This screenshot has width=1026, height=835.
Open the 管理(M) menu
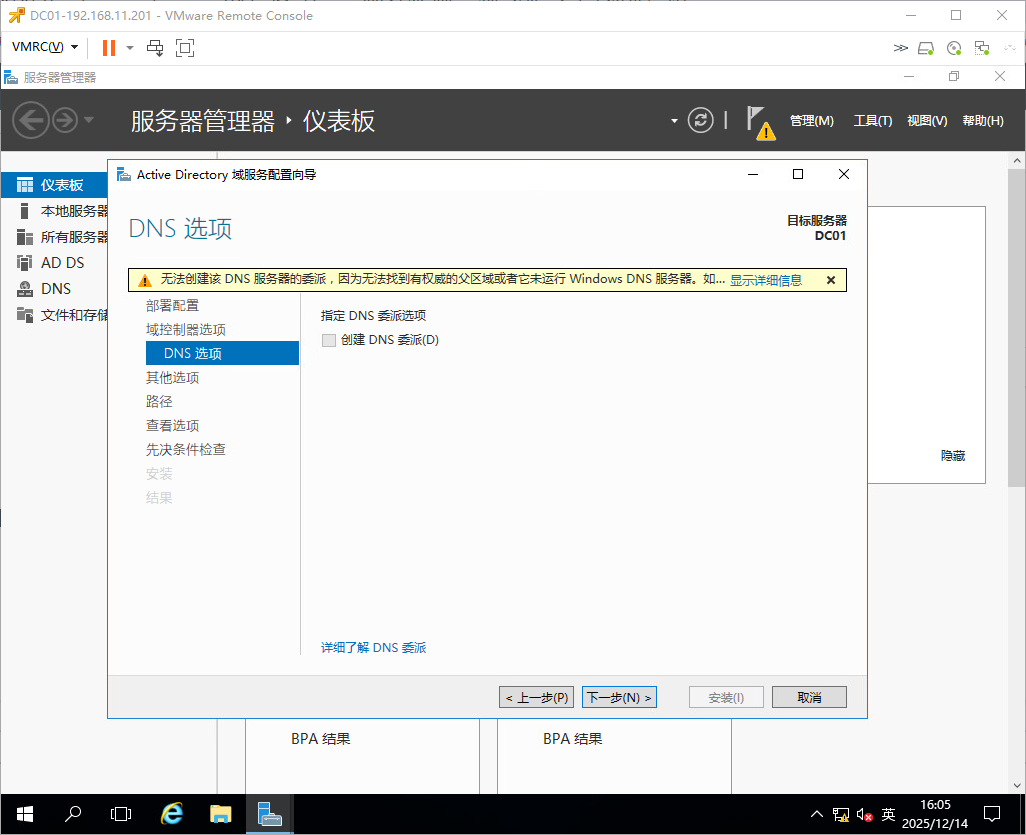(x=811, y=120)
